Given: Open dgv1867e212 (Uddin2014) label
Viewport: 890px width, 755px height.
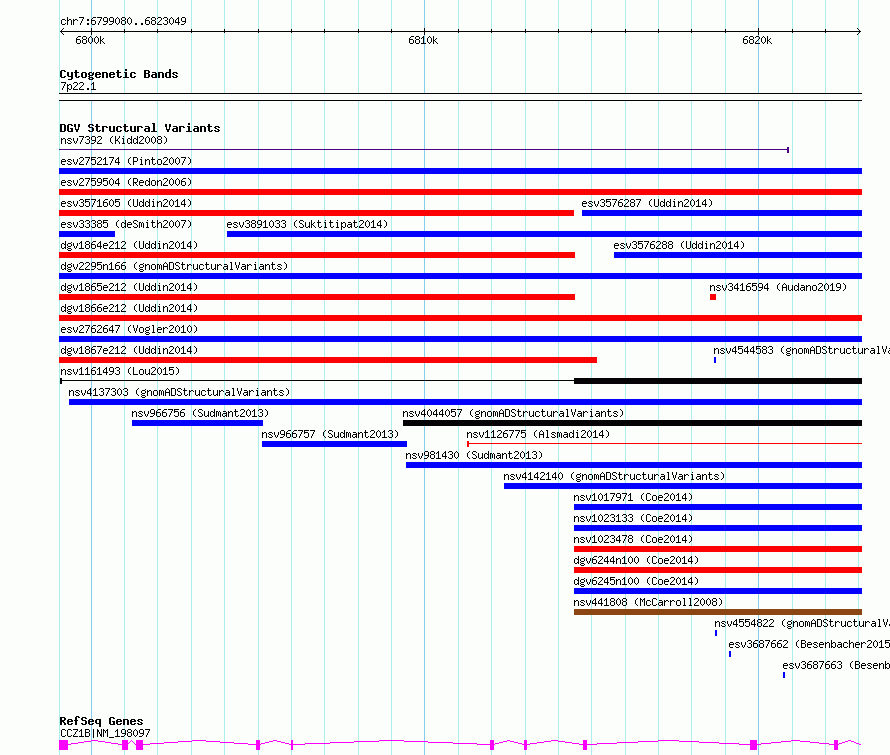Looking at the screenshot, I should pyautogui.click(x=129, y=350).
